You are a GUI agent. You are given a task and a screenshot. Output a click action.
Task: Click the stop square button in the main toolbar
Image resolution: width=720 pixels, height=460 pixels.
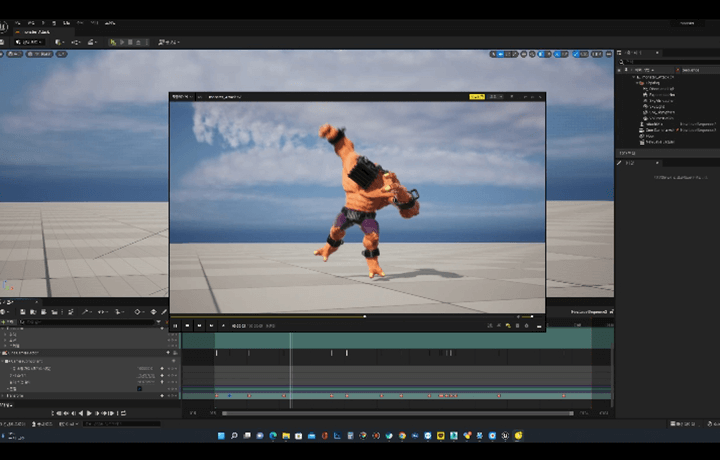[x=130, y=42]
